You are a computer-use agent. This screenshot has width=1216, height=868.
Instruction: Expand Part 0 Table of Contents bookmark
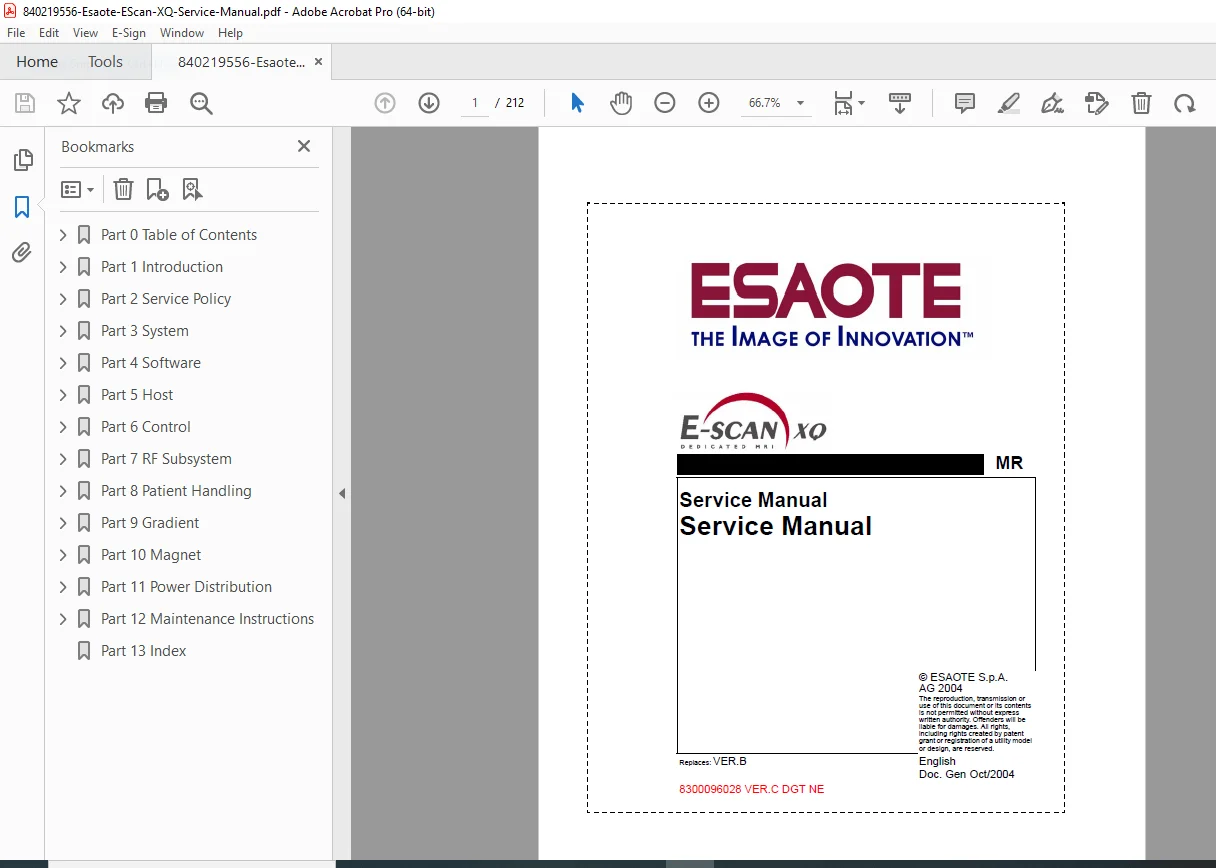[x=63, y=235]
